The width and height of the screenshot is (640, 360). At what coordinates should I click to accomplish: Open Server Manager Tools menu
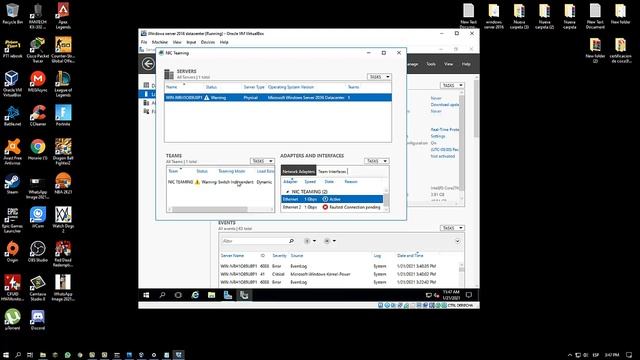point(431,64)
